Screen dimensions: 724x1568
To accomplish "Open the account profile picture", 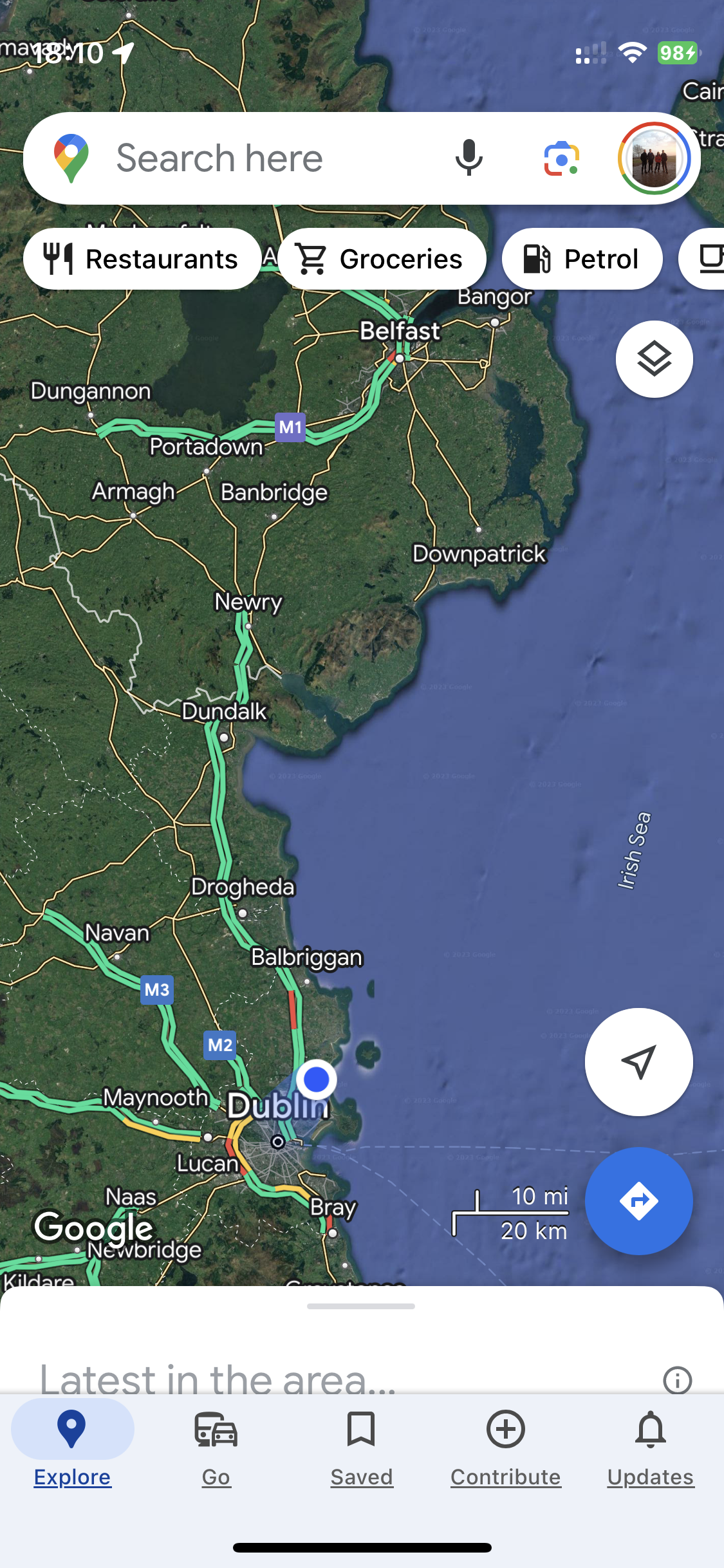I will [x=654, y=158].
